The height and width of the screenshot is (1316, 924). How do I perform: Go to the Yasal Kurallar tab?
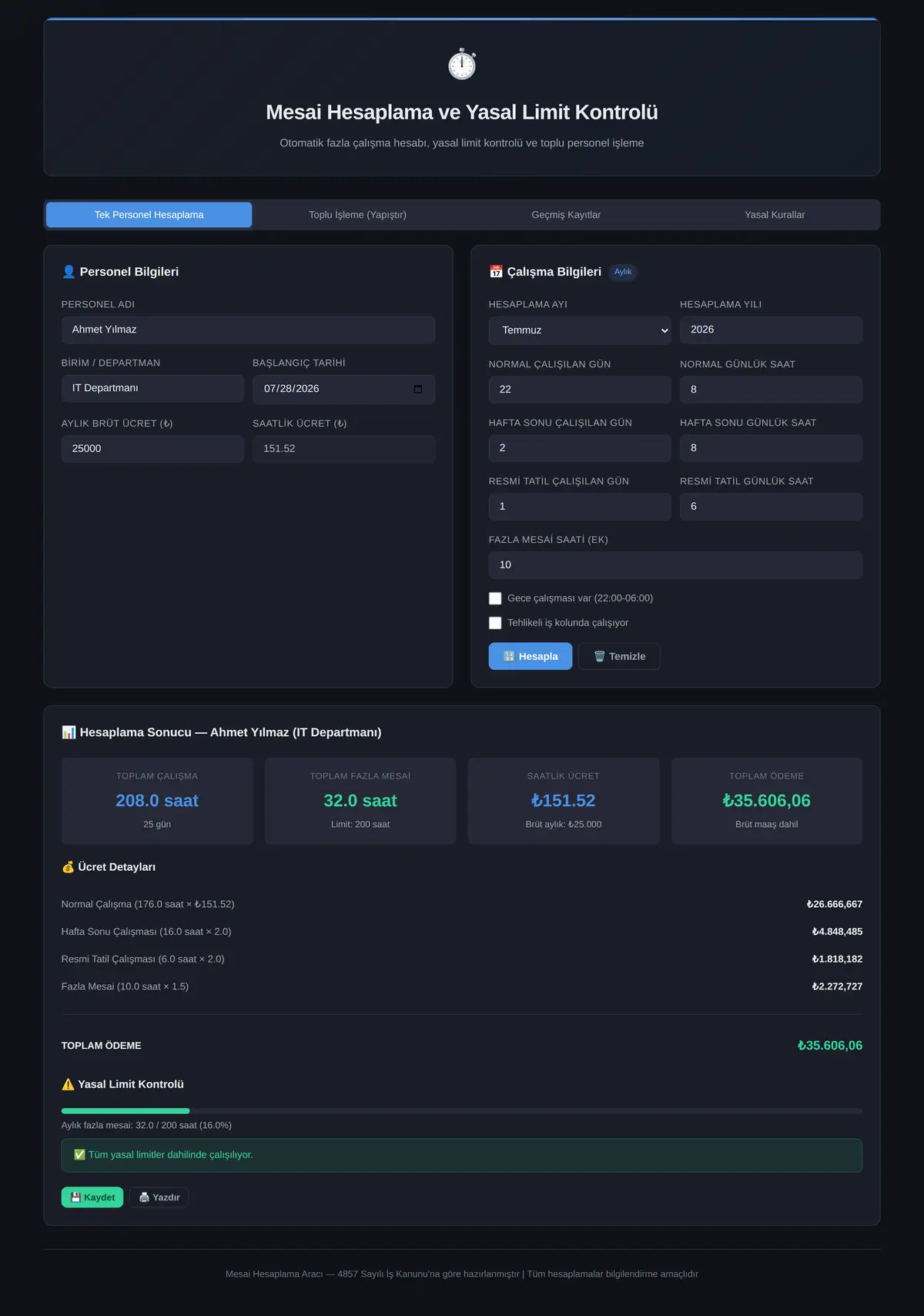click(775, 215)
